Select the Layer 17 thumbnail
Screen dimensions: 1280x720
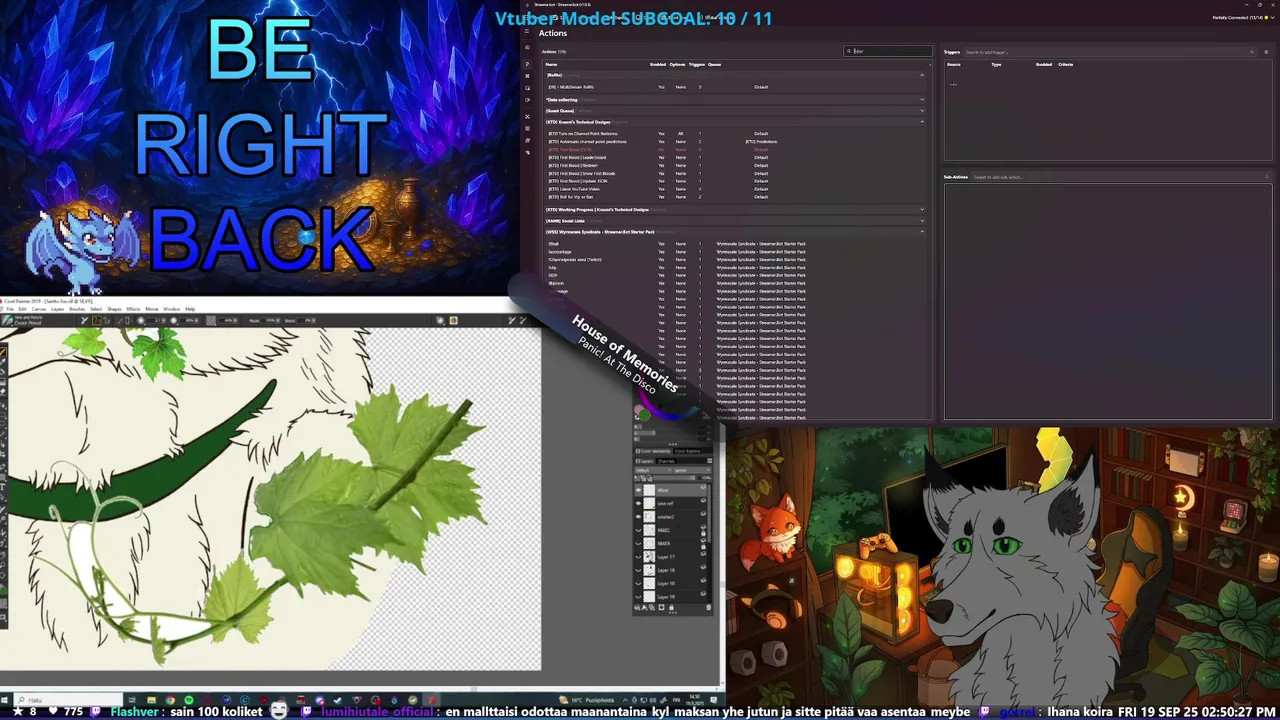[x=649, y=557]
